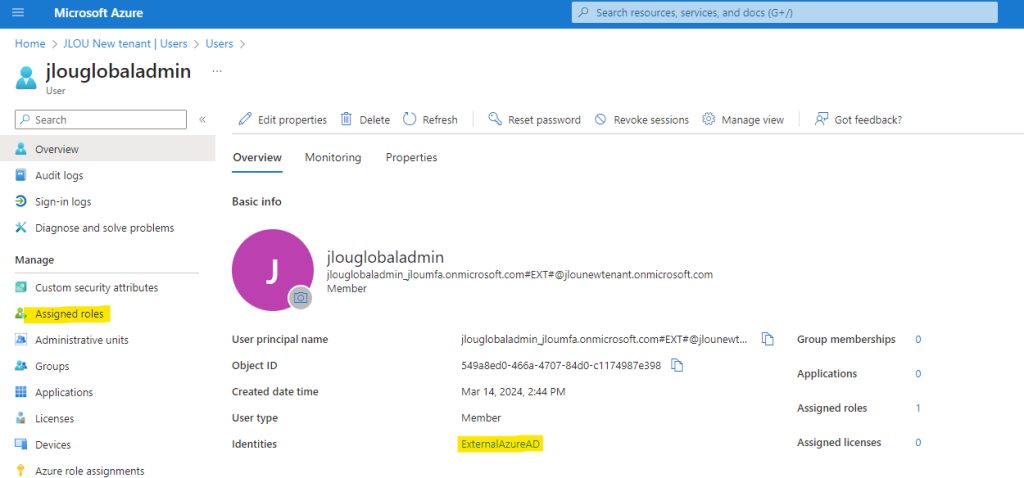Refresh the user page
The width and height of the screenshot is (1024, 478).
[x=440, y=120]
